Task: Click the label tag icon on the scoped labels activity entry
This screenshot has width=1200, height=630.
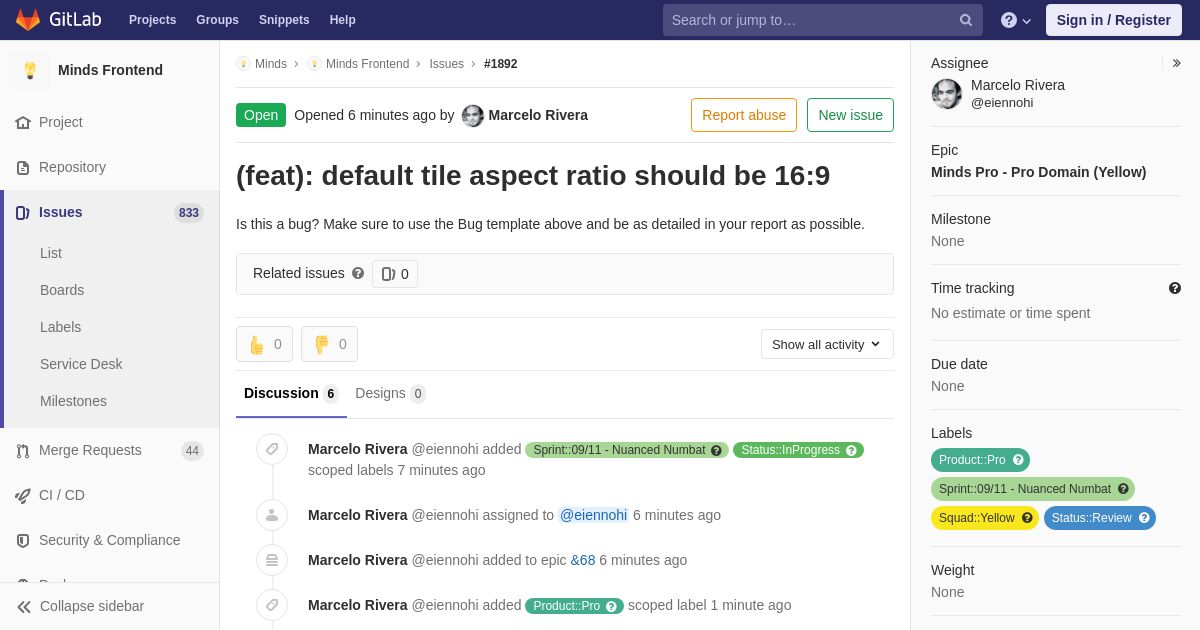Action: [272, 449]
